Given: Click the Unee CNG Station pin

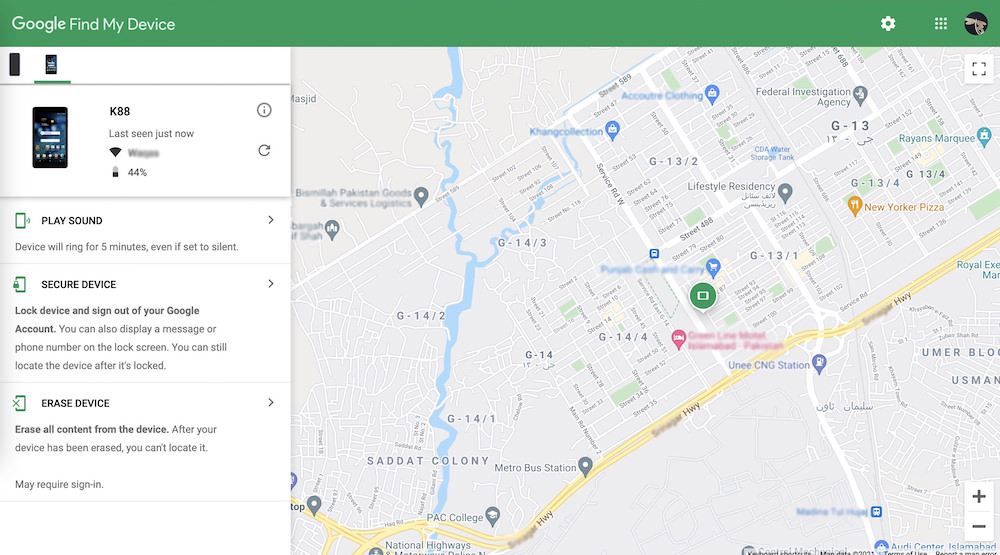Looking at the screenshot, I should (x=820, y=364).
